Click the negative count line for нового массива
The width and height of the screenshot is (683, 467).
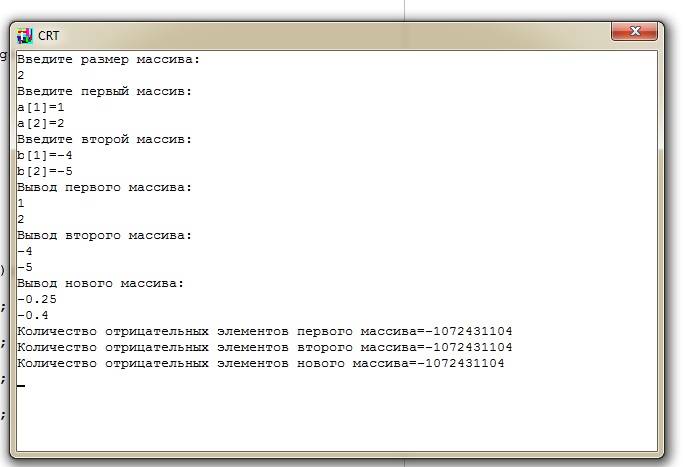tap(260, 363)
